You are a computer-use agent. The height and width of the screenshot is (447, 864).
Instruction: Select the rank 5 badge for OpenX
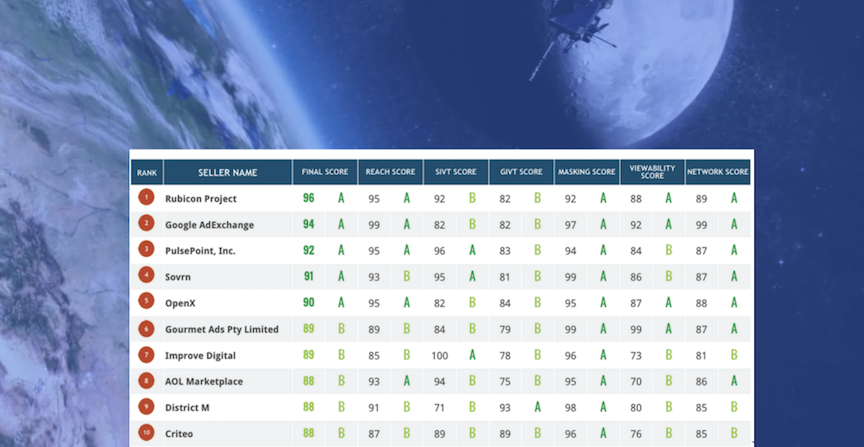146,301
